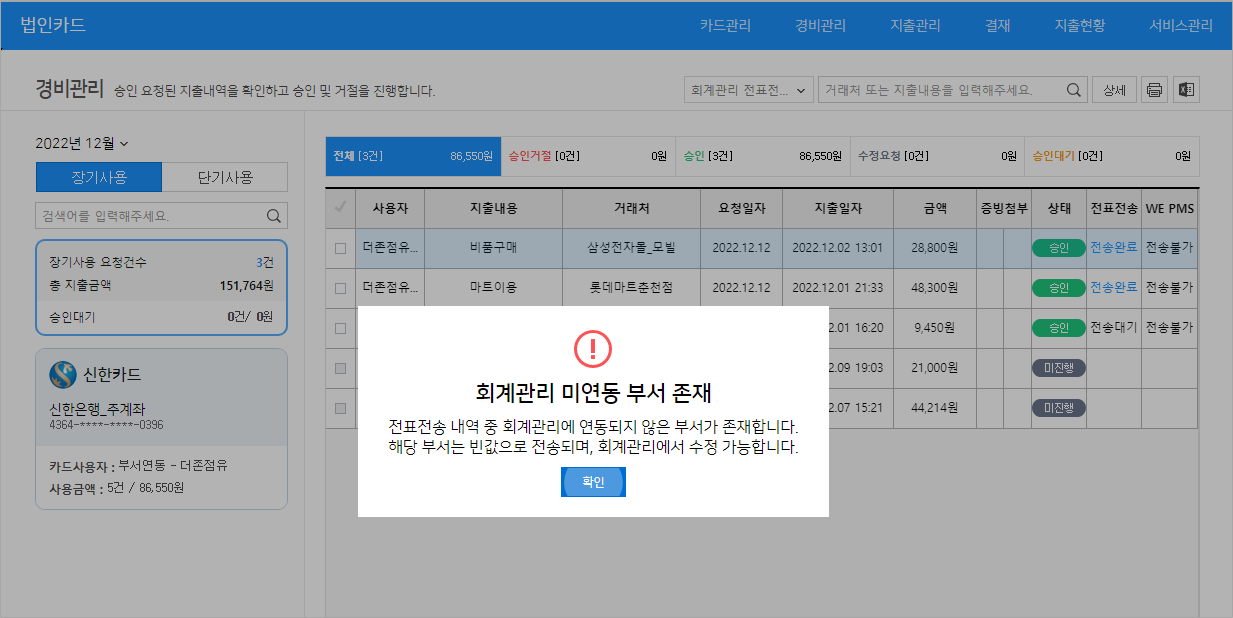Click the 승인 status badge in the 비품구매 row
Image resolution: width=1233 pixels, height=618 pixels.
[x=1058, y=248]
